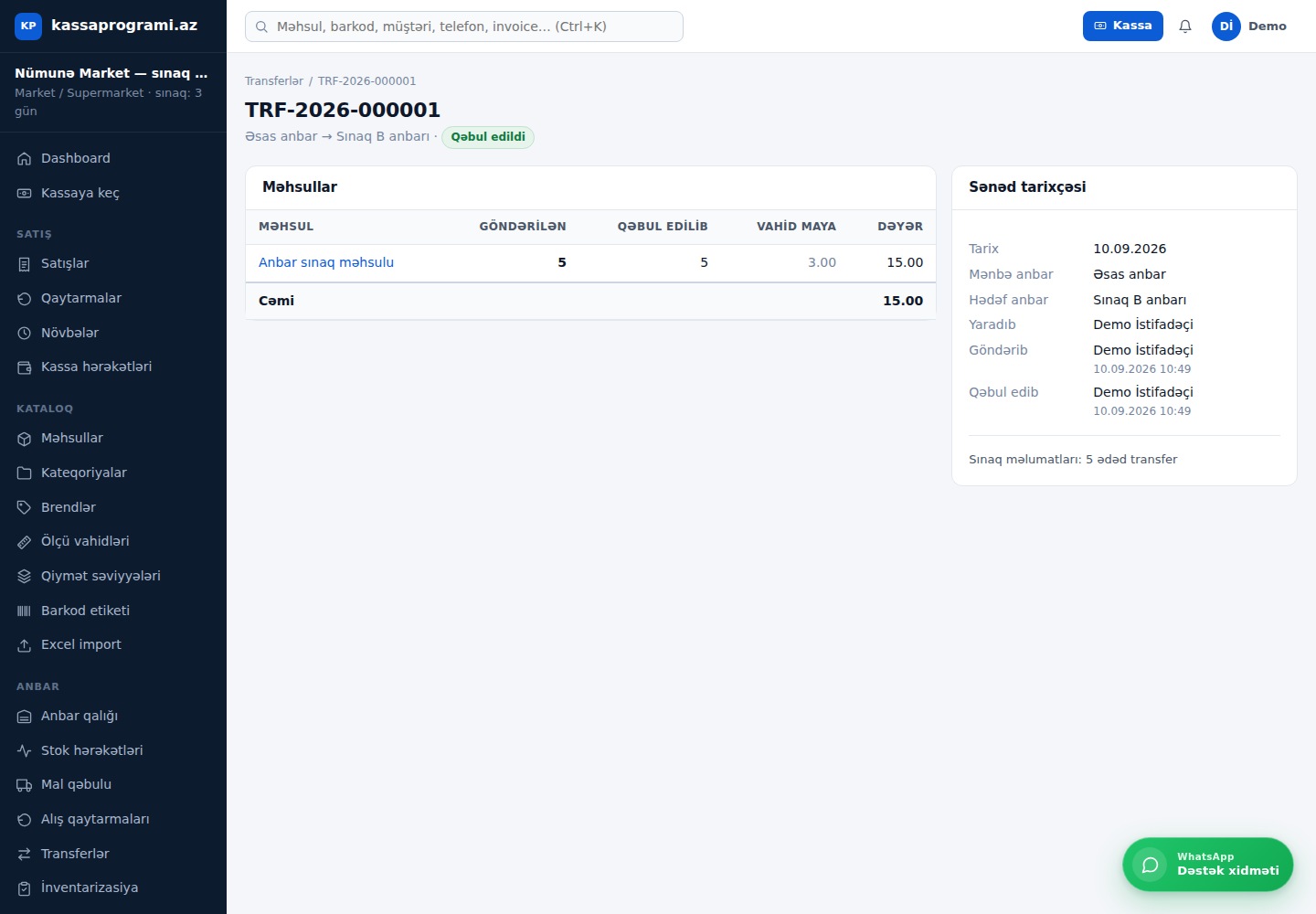
Task: Go to Transferlər breadcrumb link
Action: click(x=274, y=81)
